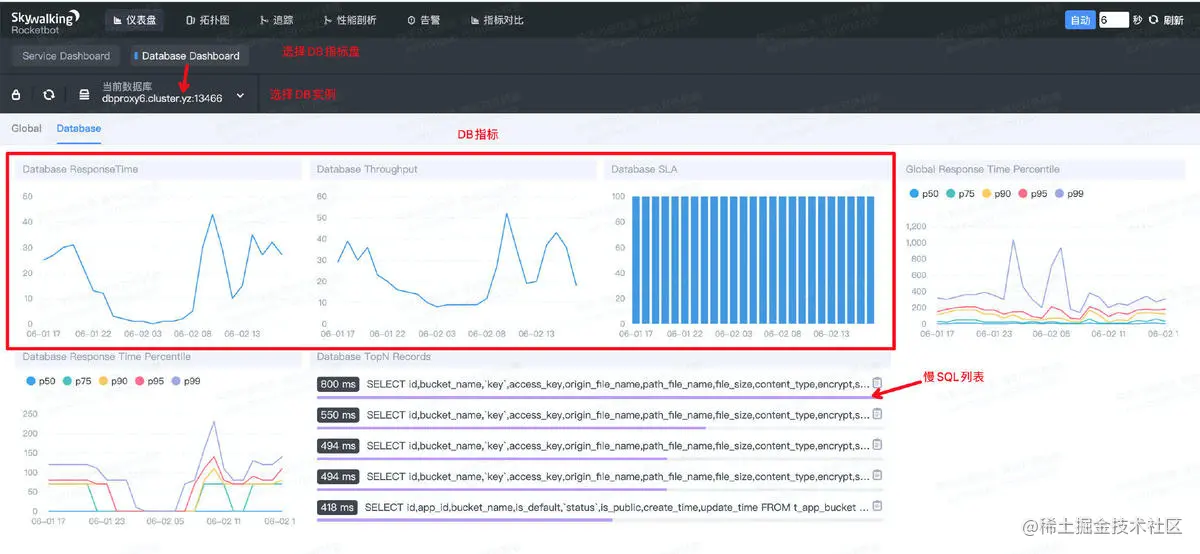Toggle p90 in Global percentile legend
1200x554 pixels.
[997, 193]
